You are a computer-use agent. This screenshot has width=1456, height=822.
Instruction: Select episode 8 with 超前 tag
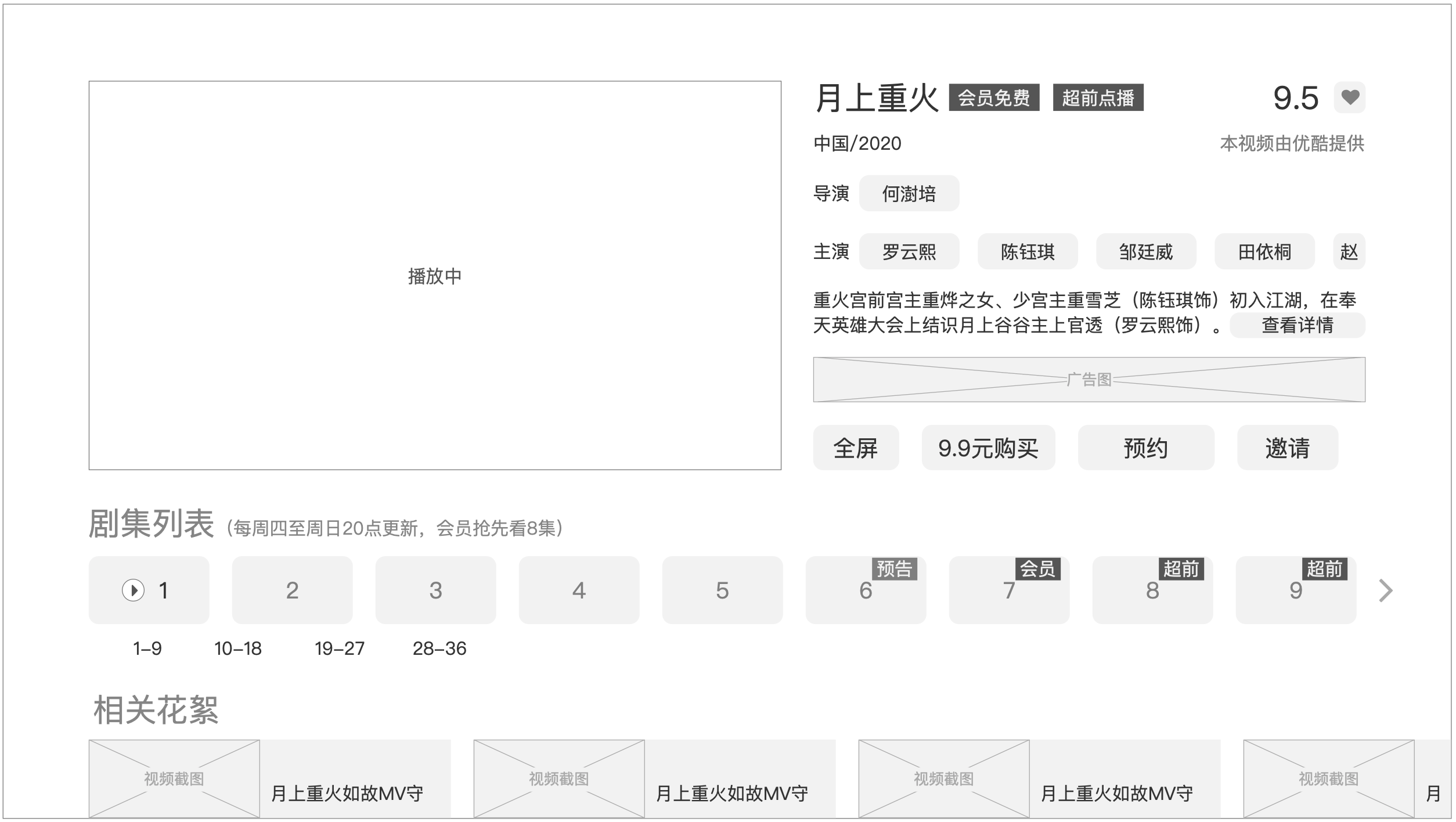pos(1152,590)
